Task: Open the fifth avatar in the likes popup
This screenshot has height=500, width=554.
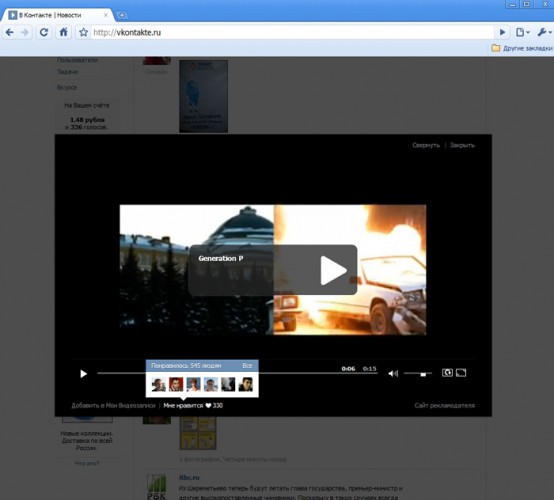Action: 228,384
